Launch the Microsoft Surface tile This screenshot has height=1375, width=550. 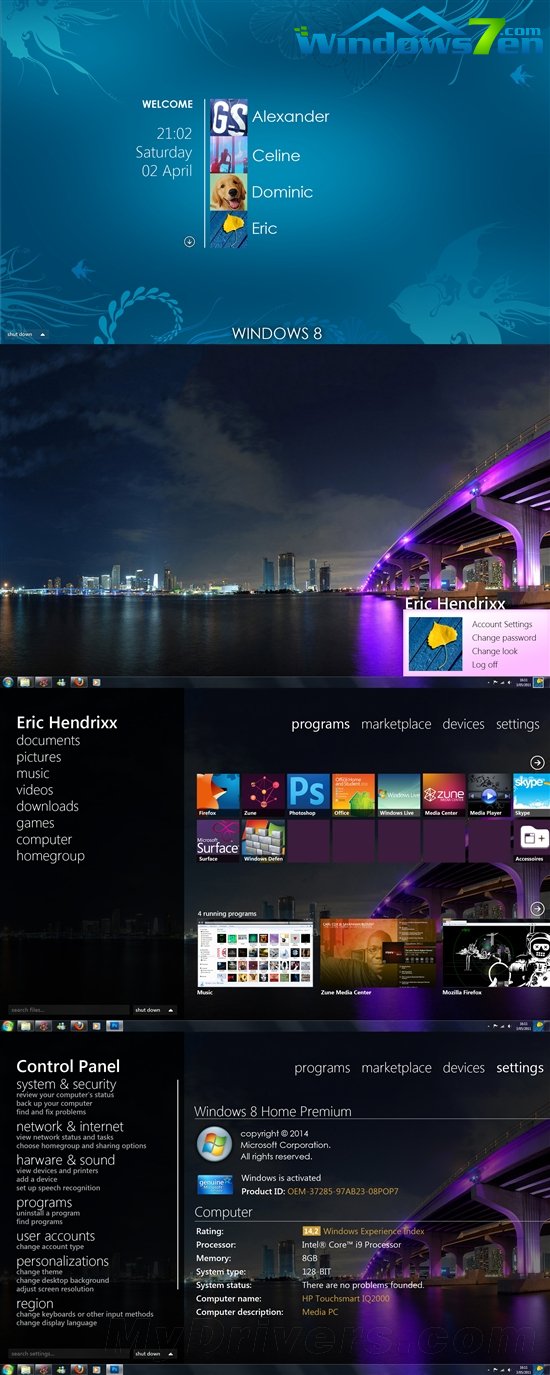point(219,841)
